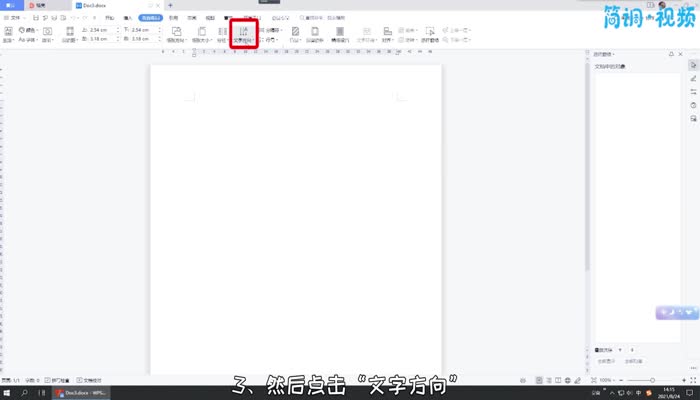The image size is (700, 400).
Task: Click the paper size (纸张大小) icon
Action: (202, 34)
